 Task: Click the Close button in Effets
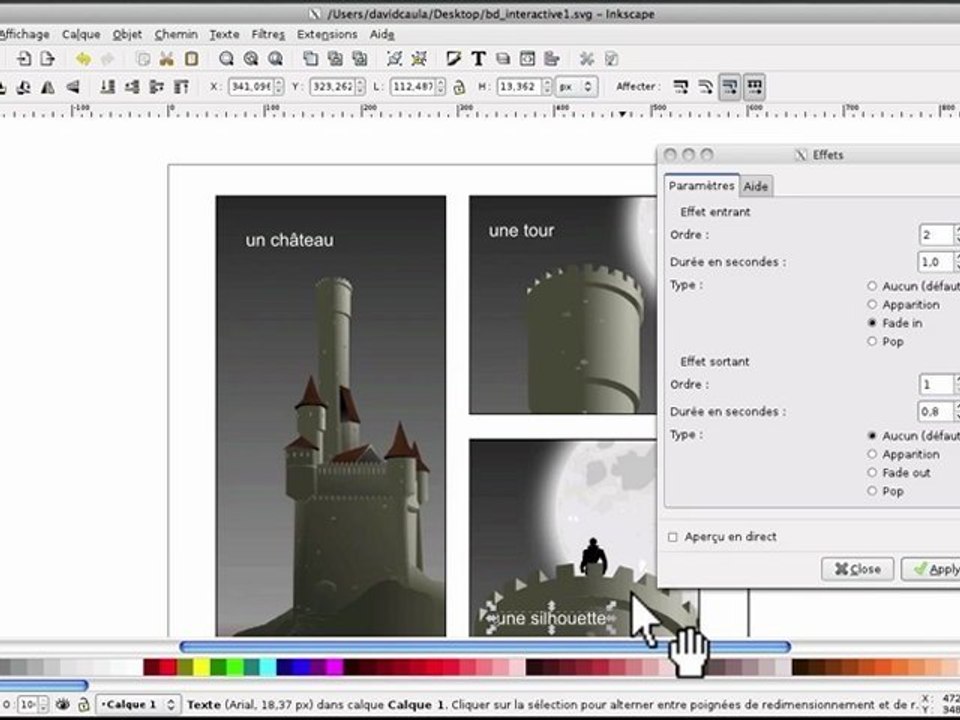[857, 569]
